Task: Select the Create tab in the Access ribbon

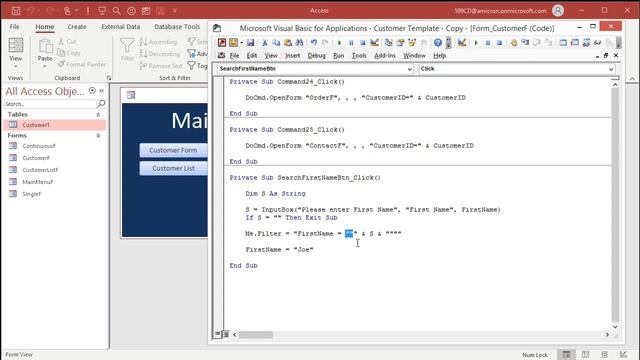Action: (77, 27)
